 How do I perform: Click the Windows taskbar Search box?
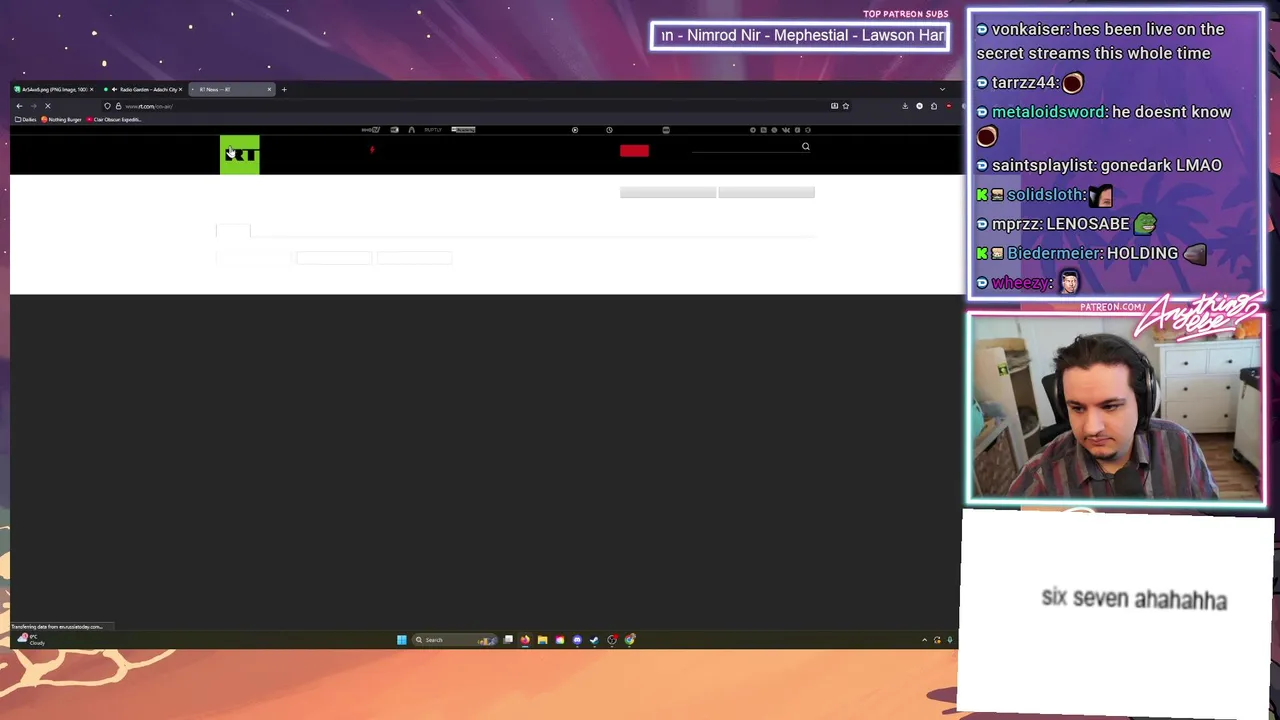click(455, 640)
